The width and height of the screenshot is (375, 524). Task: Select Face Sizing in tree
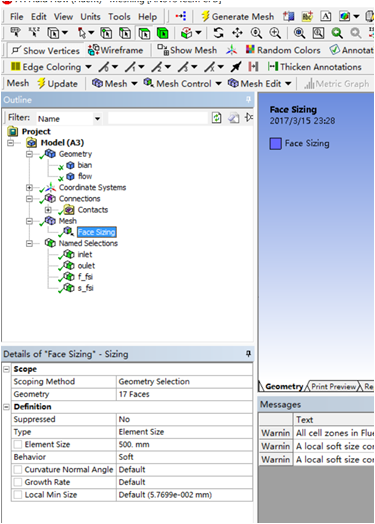click(97, 232)
